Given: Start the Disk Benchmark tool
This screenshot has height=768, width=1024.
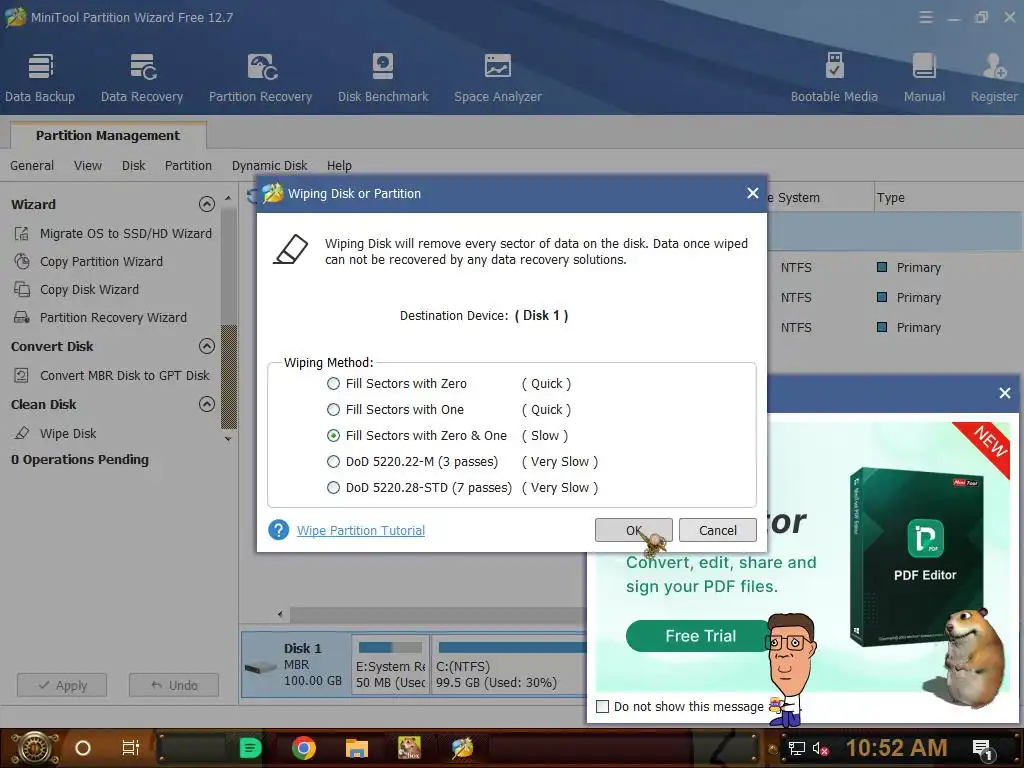Looking at the screenshot, I should tap(383, 78).
